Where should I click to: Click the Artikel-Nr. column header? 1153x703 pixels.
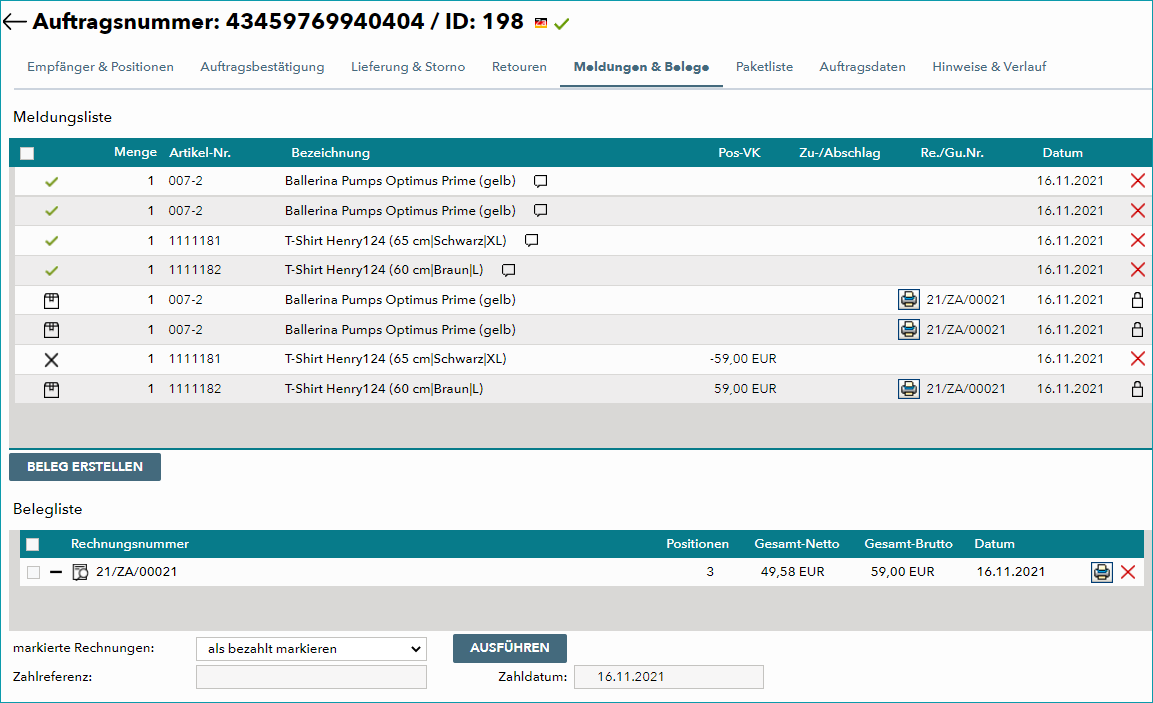pyautogui.click(x=200, y=153)
